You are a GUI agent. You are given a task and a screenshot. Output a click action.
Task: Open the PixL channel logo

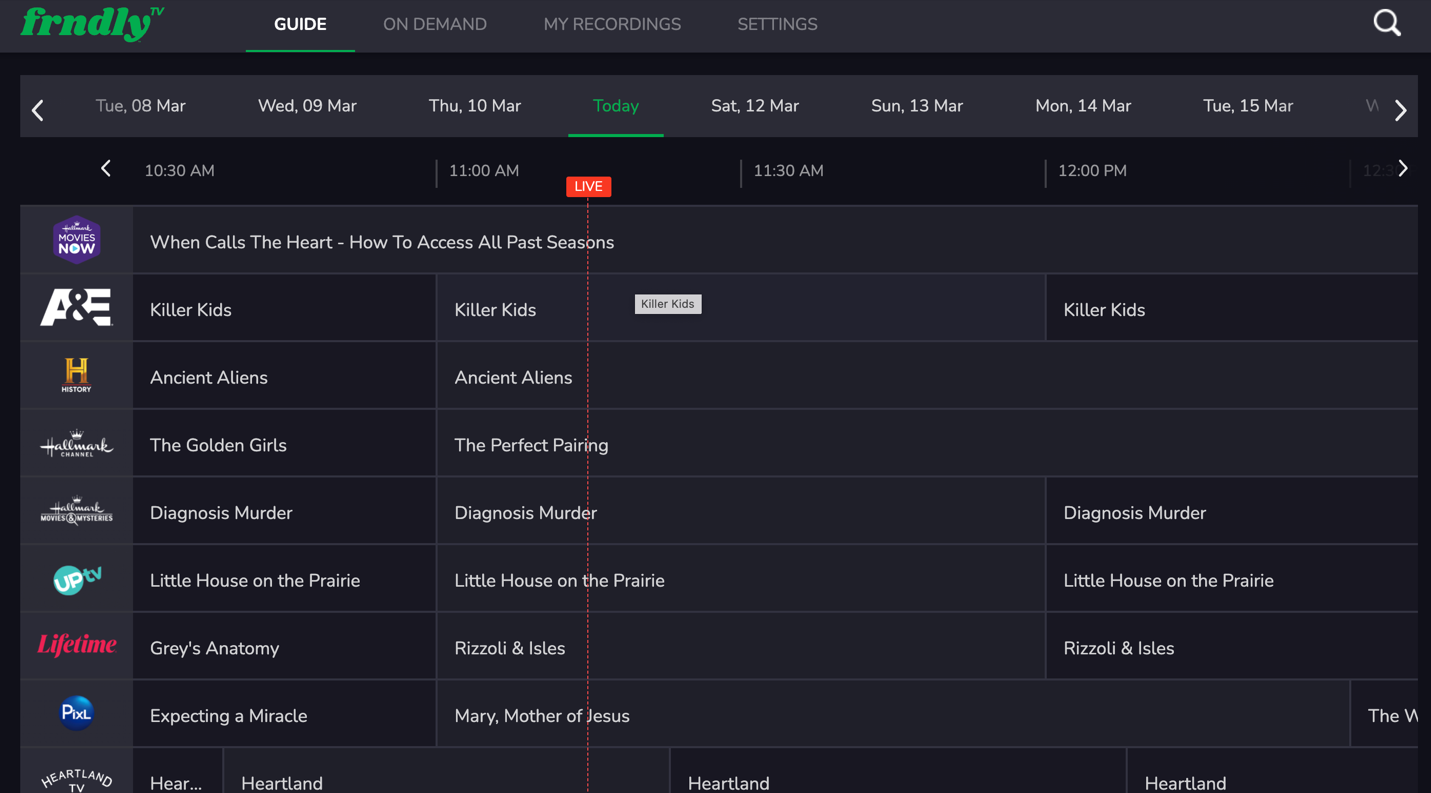[77, 713]
